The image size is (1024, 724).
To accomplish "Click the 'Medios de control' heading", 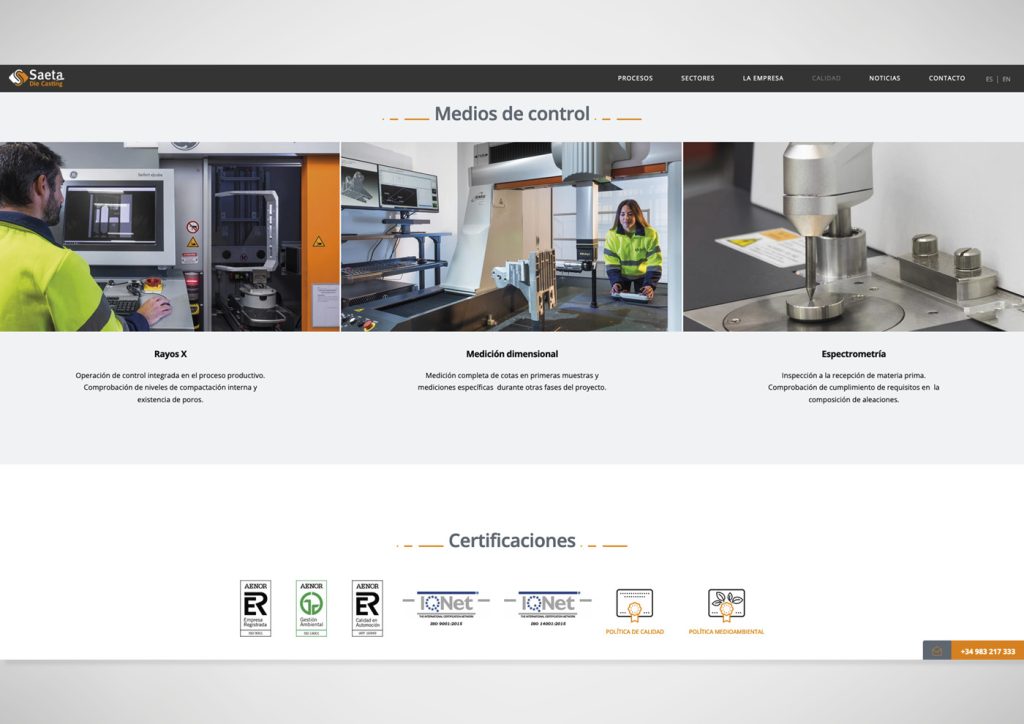I will (512, 114).
